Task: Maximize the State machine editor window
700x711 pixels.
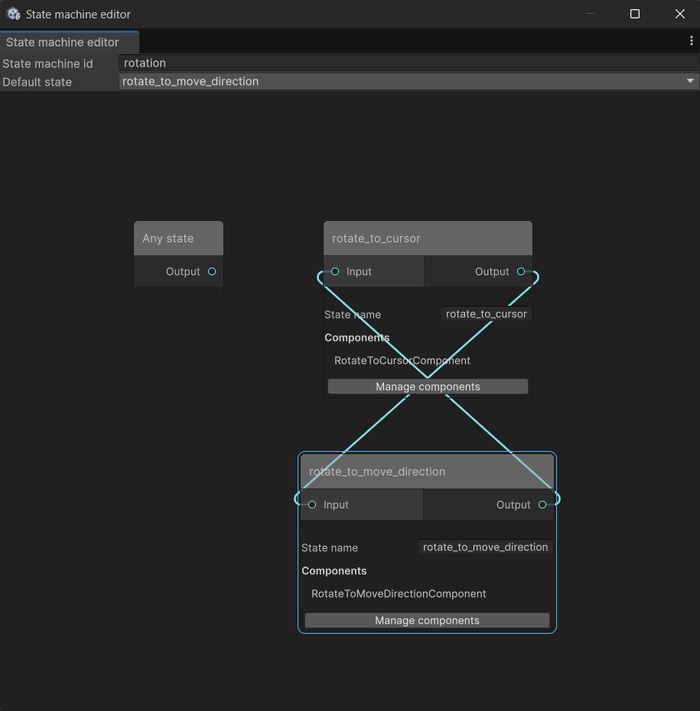Action: 634,14
